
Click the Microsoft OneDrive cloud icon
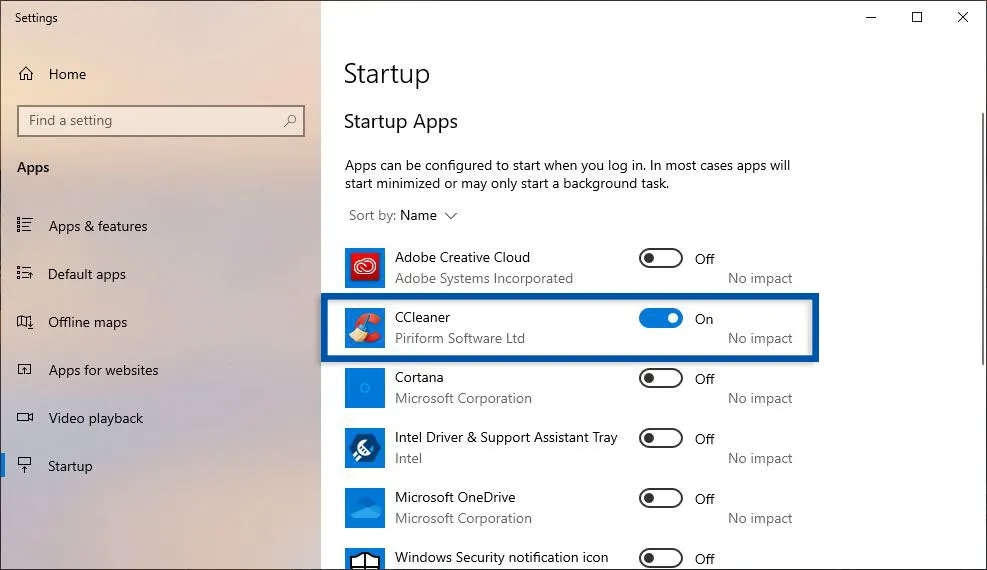point(365,508)
